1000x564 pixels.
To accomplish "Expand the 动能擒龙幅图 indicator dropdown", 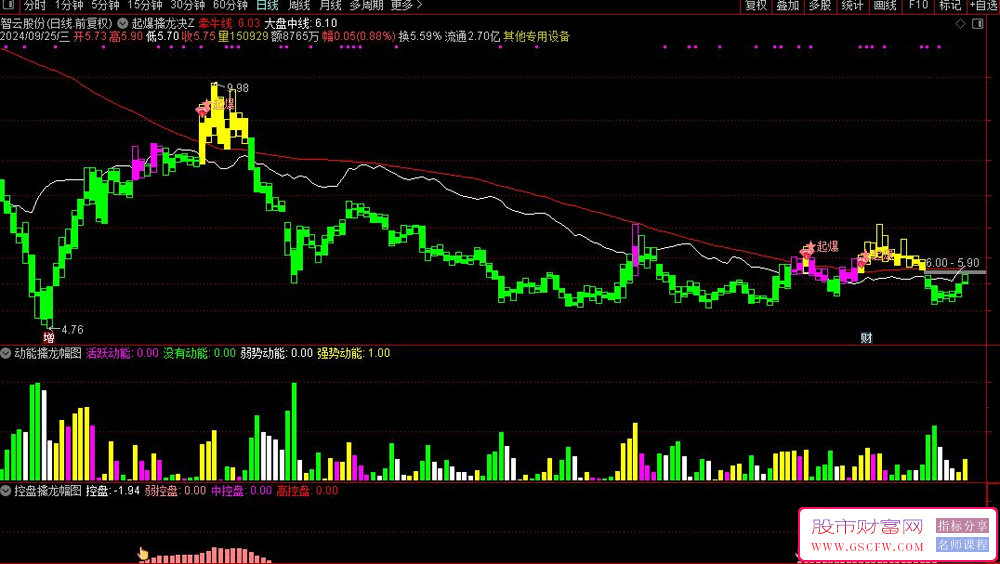I will [x=6, y=353].
